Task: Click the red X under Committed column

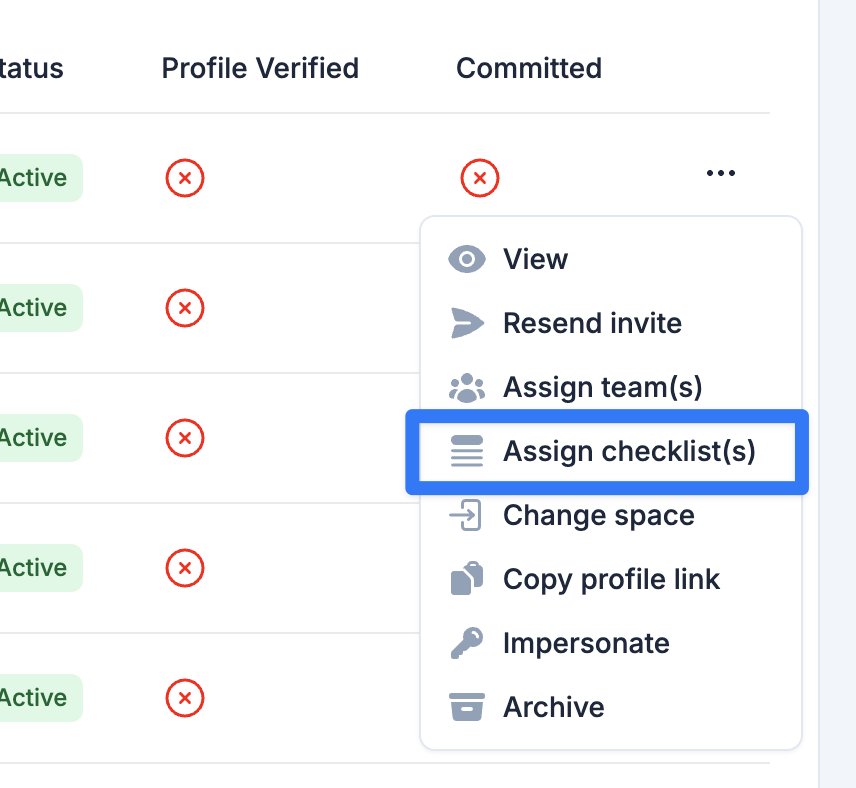Action: [480, 178]
